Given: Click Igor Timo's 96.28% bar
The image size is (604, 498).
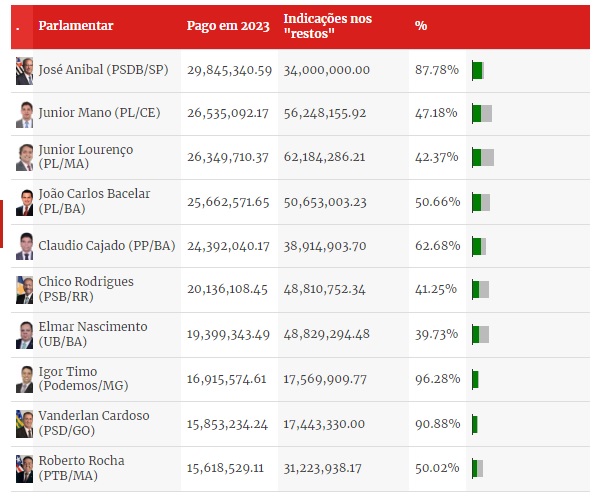Looking at the screenshot, I should pyautogui.click(x=476, y=379).
